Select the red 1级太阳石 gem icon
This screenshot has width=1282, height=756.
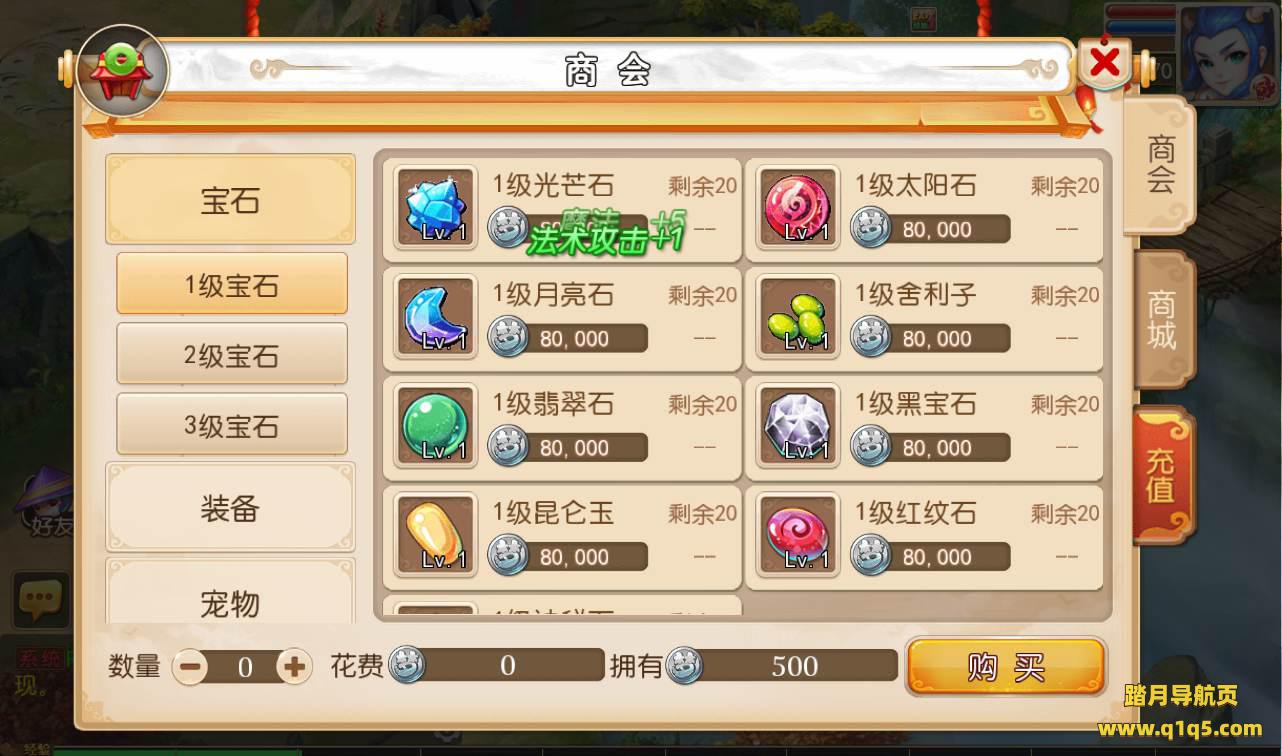click(x=798, y=208)
